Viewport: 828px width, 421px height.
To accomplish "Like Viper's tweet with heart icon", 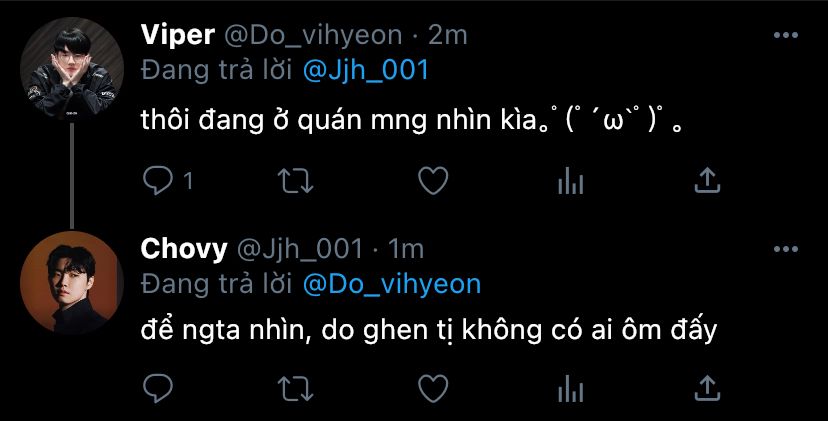I will click(433, 181).
